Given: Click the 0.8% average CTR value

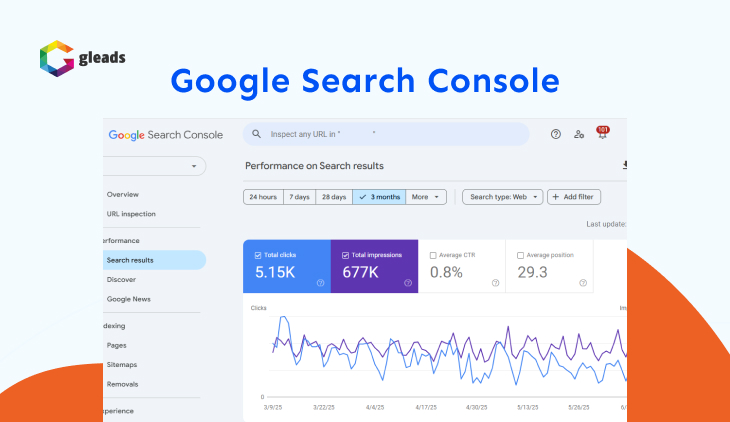Looking at the screenshot, I should 446,272.
